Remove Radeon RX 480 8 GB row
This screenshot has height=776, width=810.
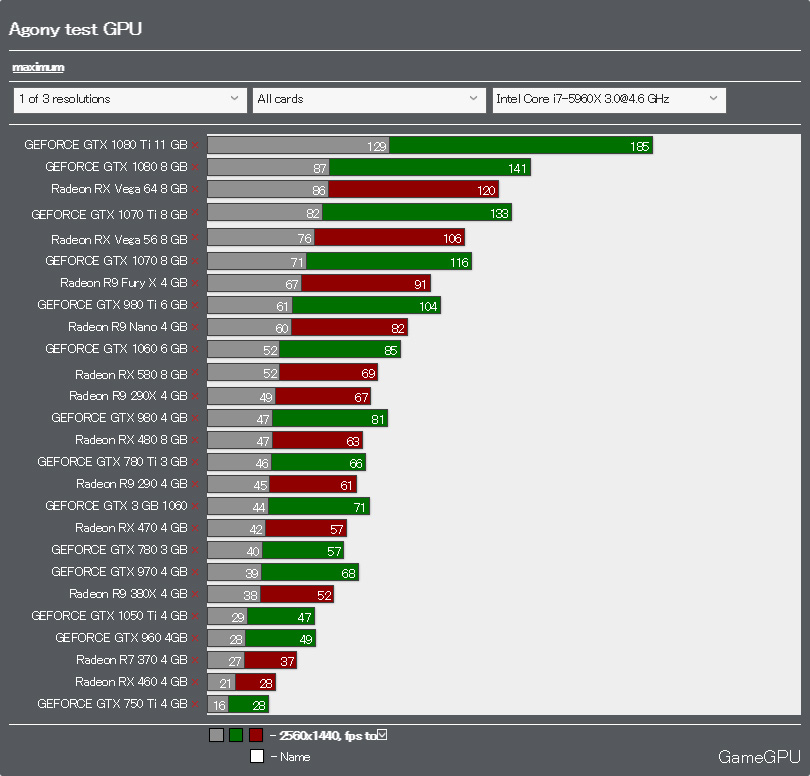click(x=195, y=440)
